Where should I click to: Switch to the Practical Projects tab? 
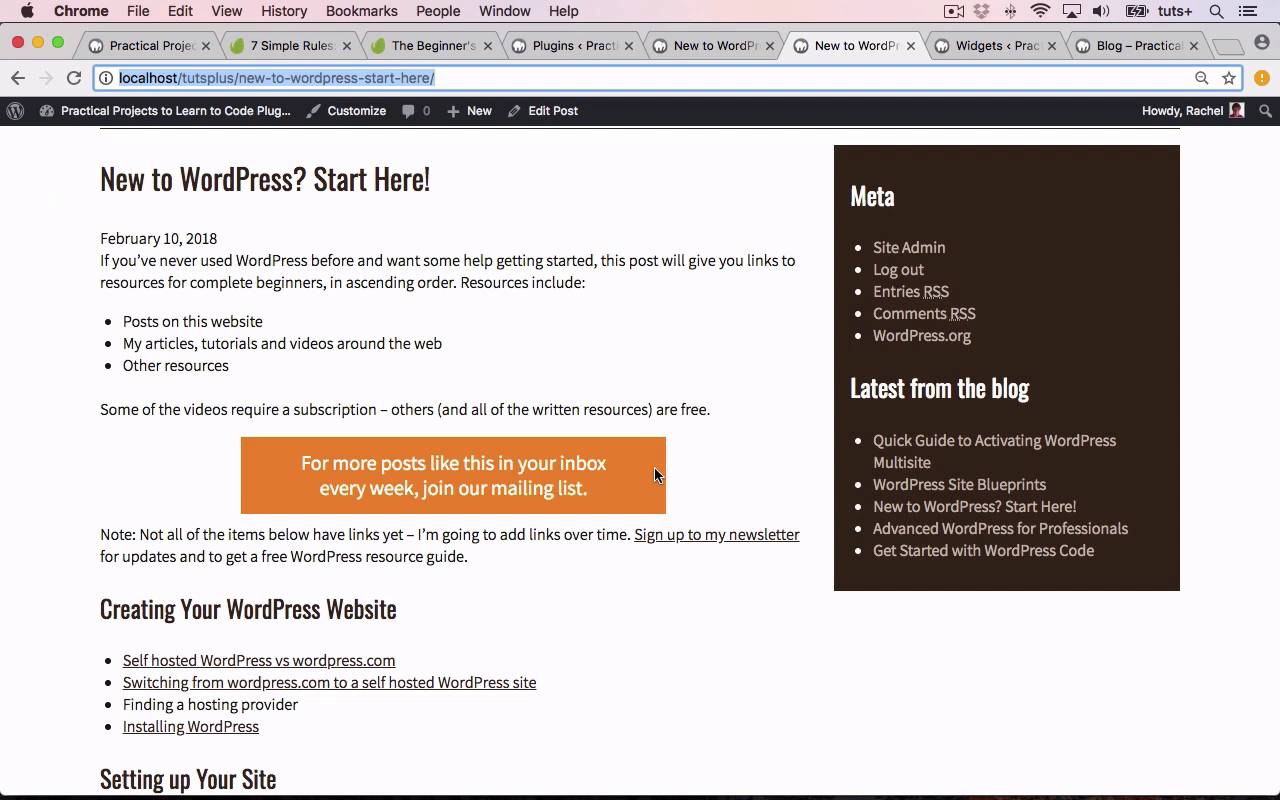[x=148, y=46]
